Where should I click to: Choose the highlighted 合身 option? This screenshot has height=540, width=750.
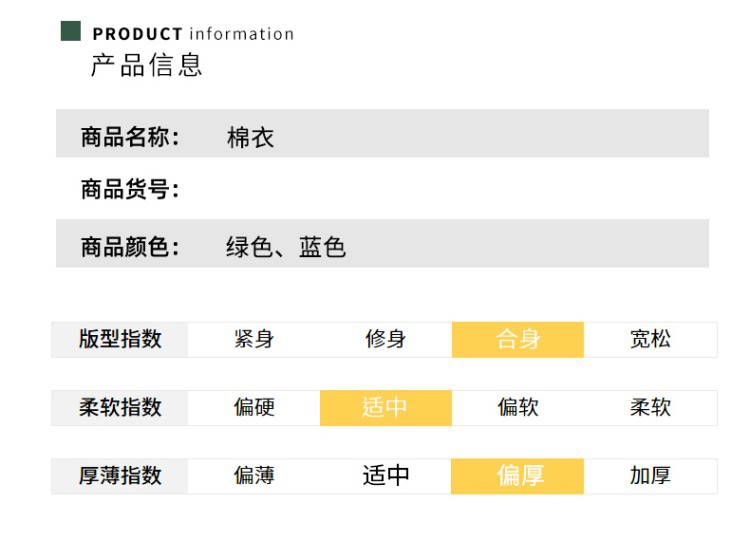[x=518, y=340]
